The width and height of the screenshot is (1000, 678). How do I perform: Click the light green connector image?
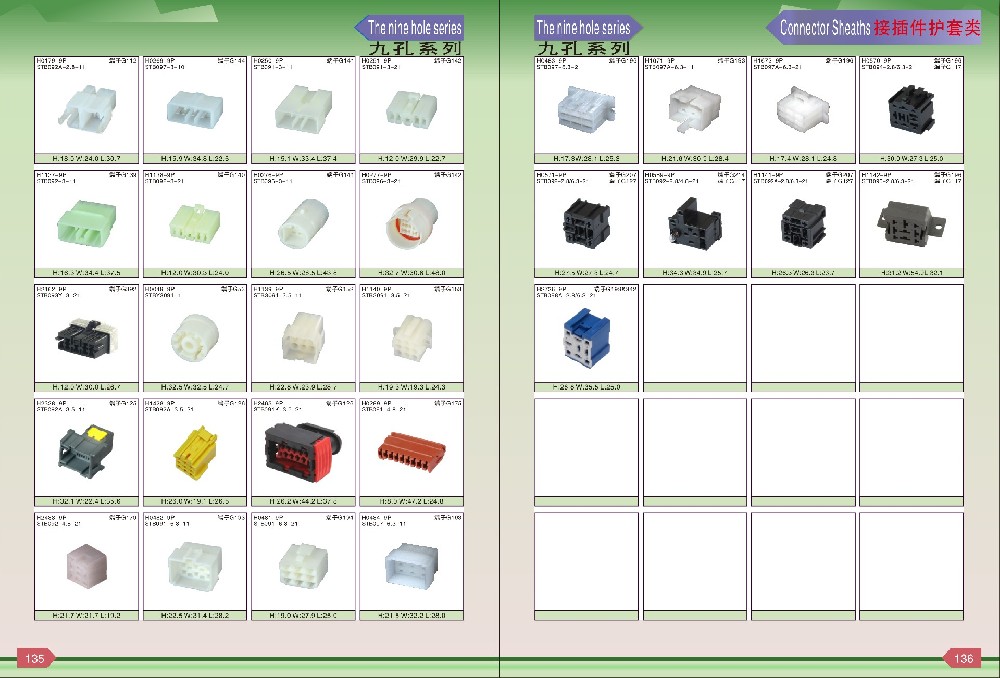87,223
